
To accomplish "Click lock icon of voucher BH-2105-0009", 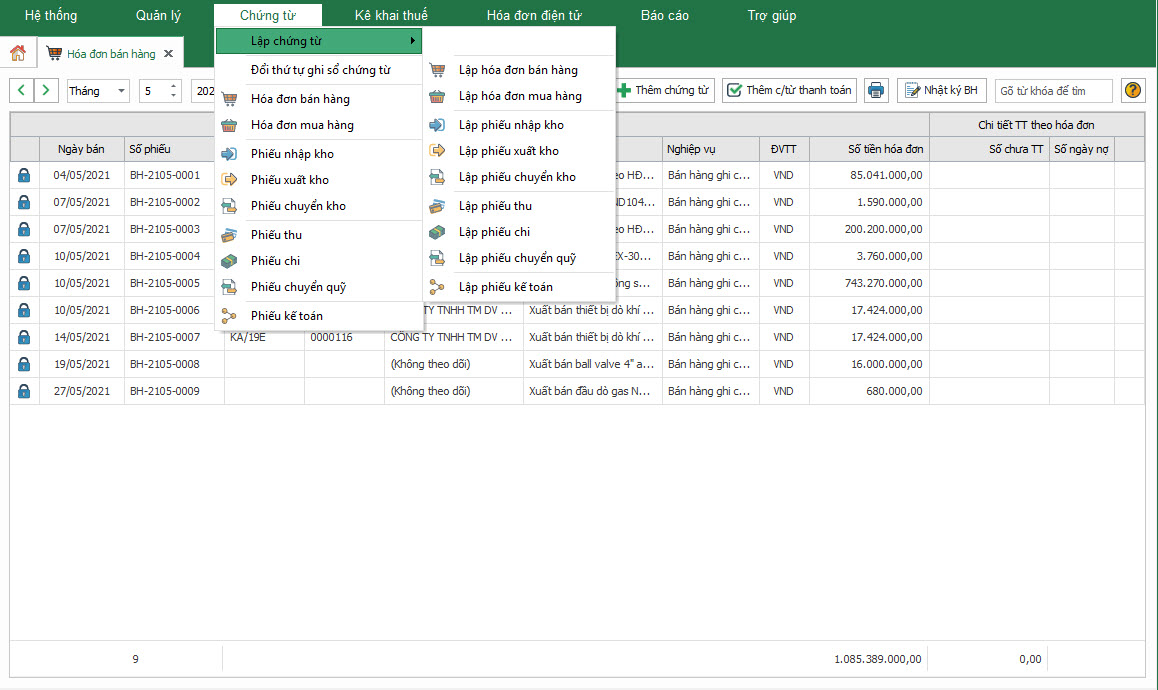I will [x=24, y=391].
